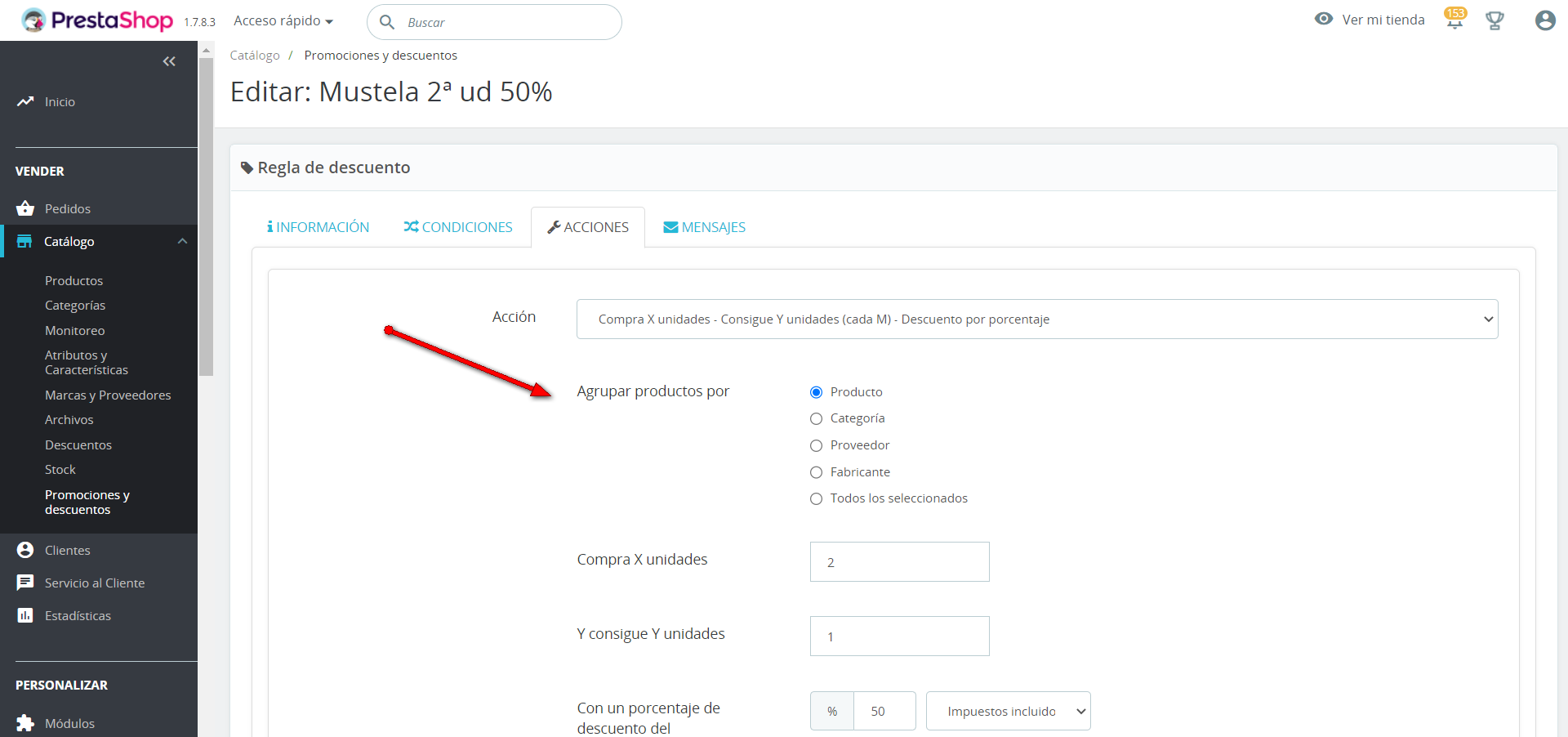Viewport: 1568px width, 737px height.
Task: Open Stock in the sidebar
Action: tap(60, 469)
